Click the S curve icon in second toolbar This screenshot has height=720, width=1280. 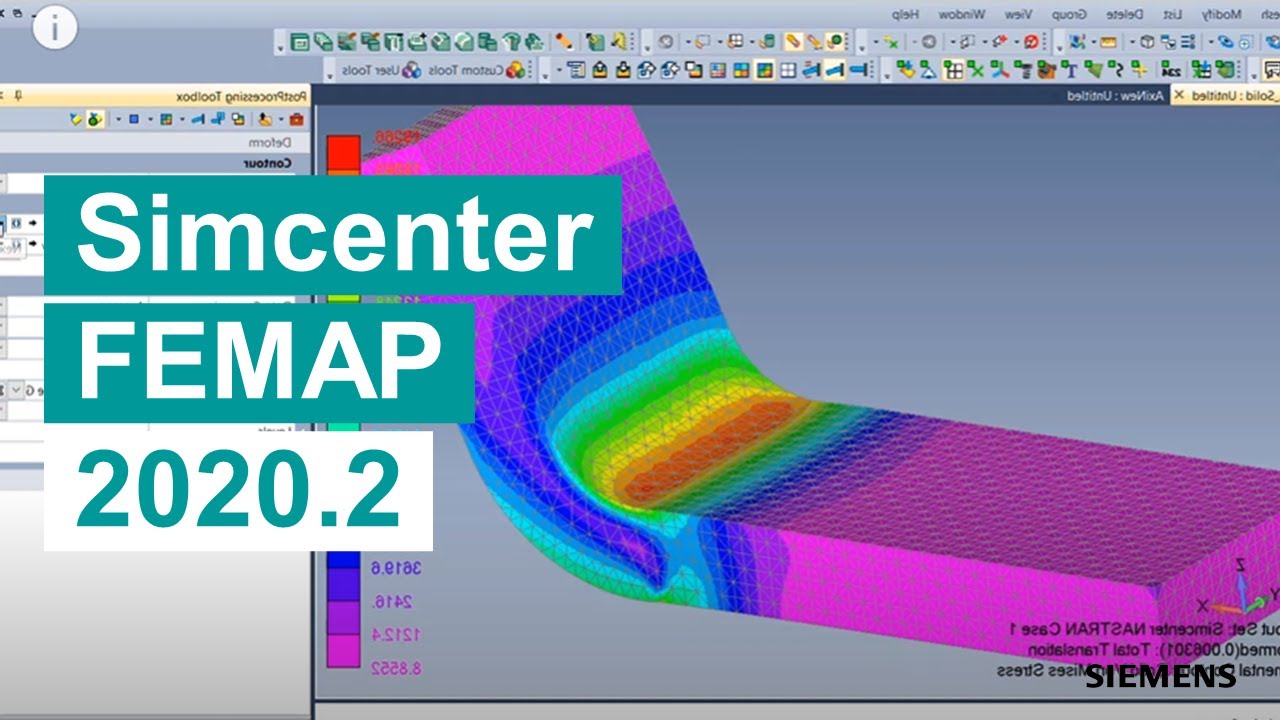[x=1117, y=71]
